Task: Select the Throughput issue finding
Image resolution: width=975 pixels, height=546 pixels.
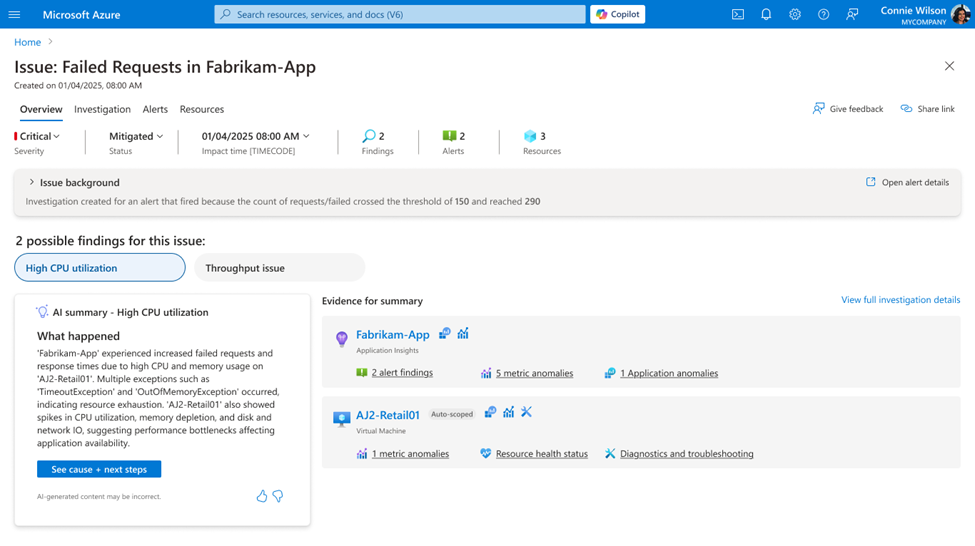Action: [280, 267]
